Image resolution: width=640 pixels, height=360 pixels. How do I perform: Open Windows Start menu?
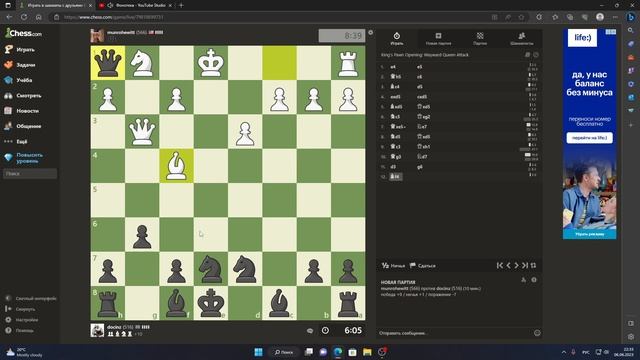click(258, 352)
